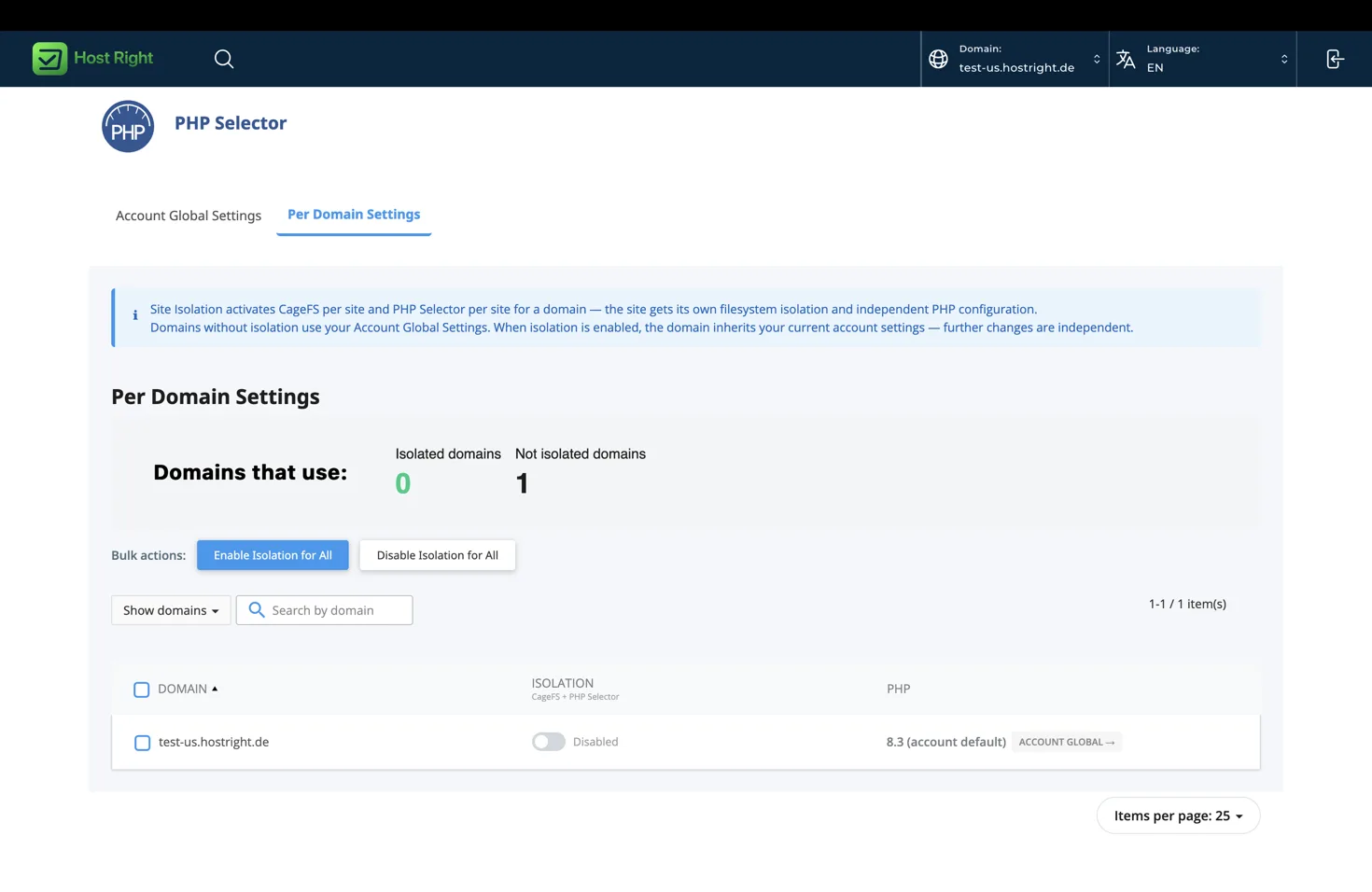Screen dimensions: 1372x892
Task: Click the Disabled status label
Action: tap(595, 742)
